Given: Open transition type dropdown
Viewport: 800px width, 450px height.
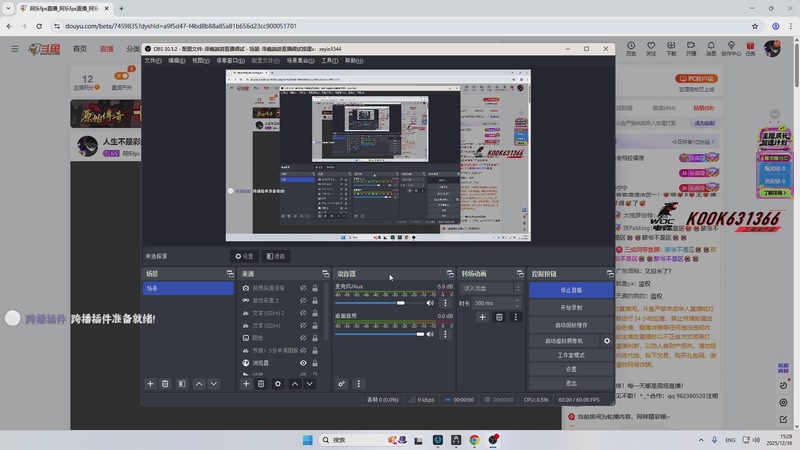Looking at the screenshot, I should tap(491, 289).
